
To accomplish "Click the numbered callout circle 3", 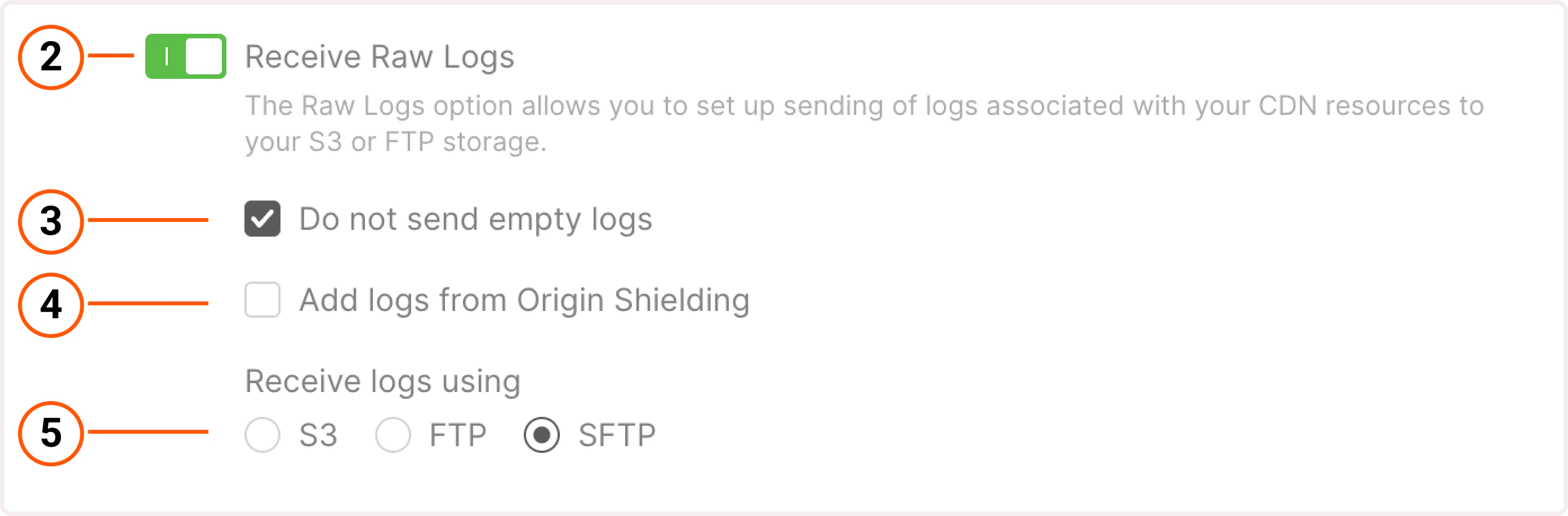I will 52,221.
